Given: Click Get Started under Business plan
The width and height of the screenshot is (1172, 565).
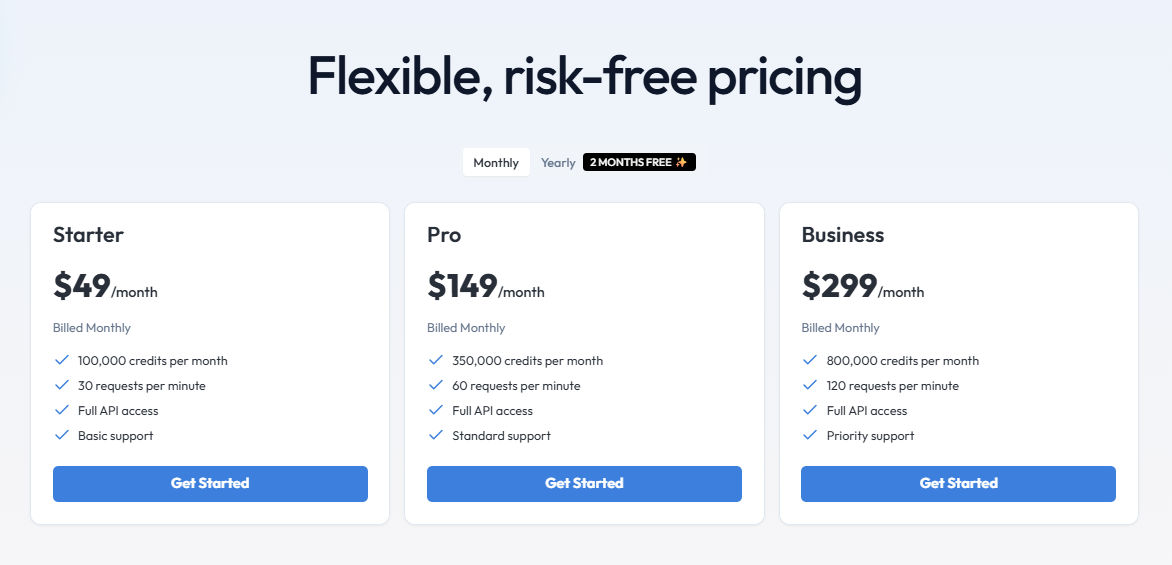Looking at the screenshot, I should point(958,484).
